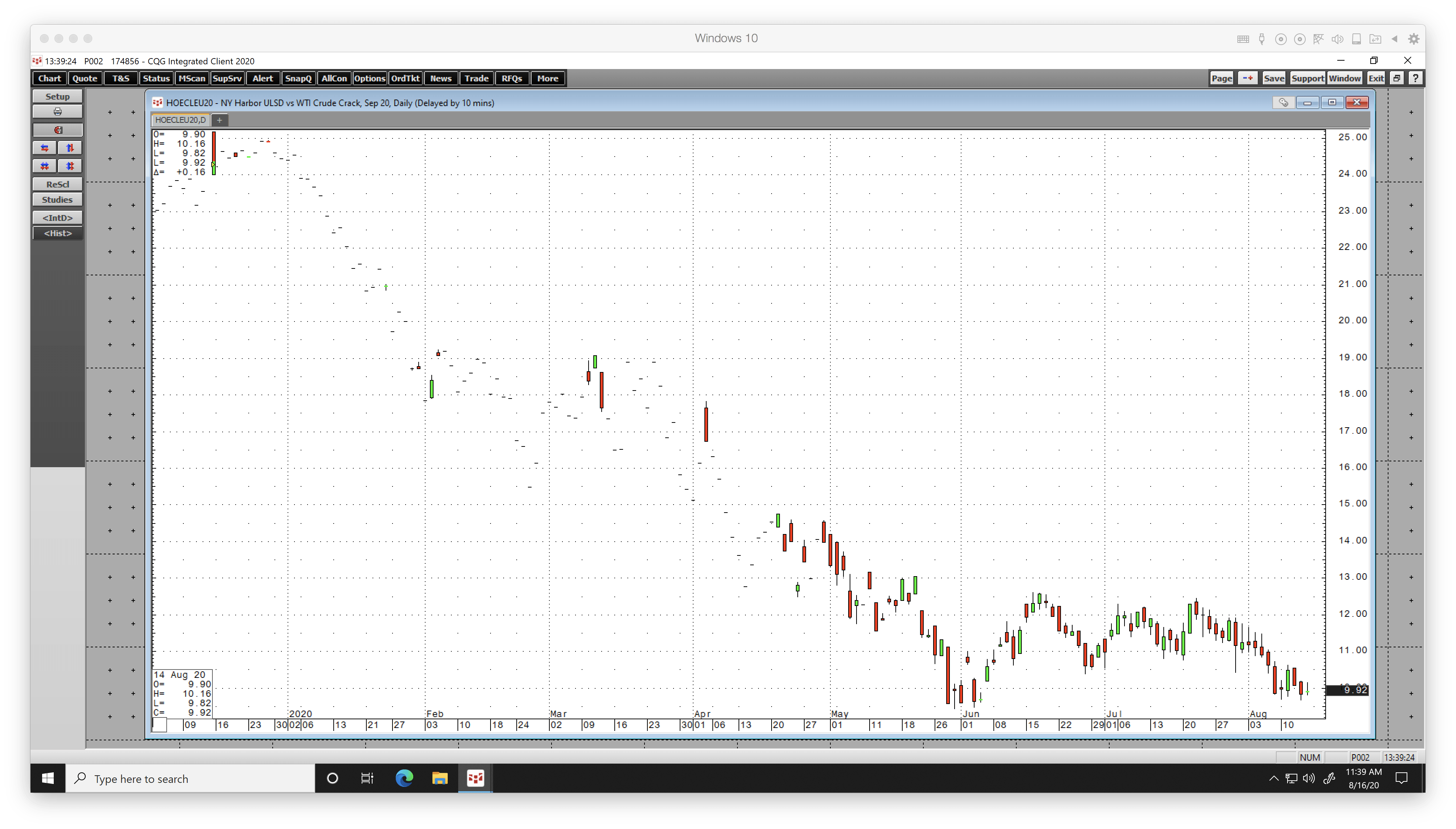Click the vertical zoom arrows icon
Viewport: 1456px width, 829px height.
[x=70, y=148]
